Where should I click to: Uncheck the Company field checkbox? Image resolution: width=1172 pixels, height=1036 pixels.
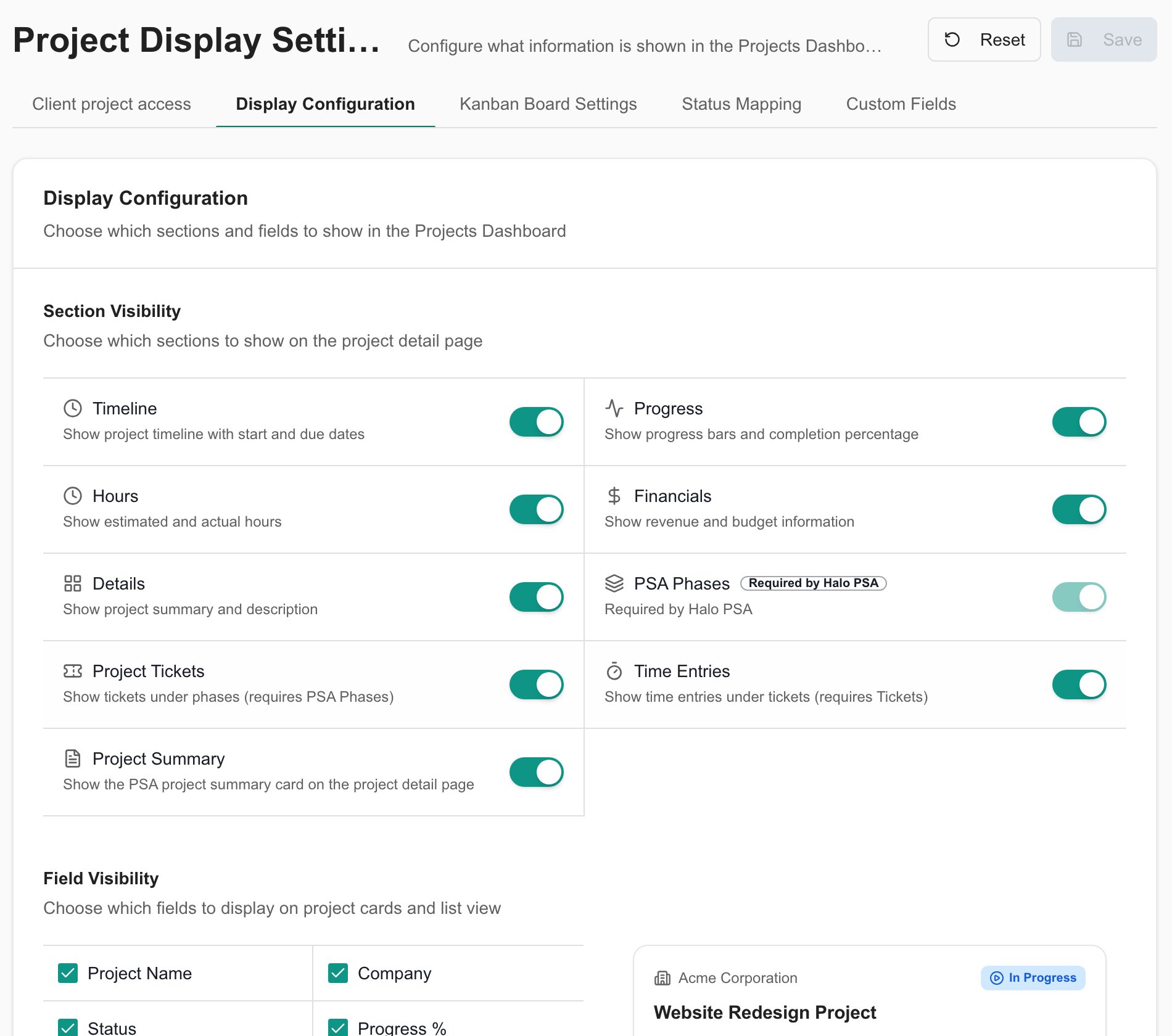(x=338, y=973)
